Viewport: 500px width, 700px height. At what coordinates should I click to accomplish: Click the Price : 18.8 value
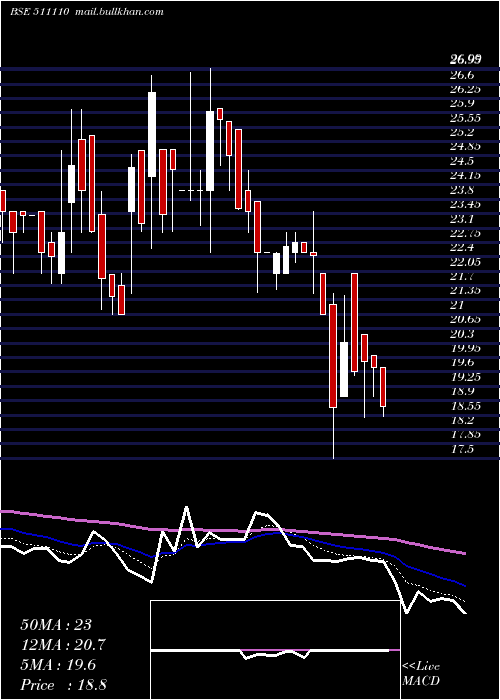63,685
